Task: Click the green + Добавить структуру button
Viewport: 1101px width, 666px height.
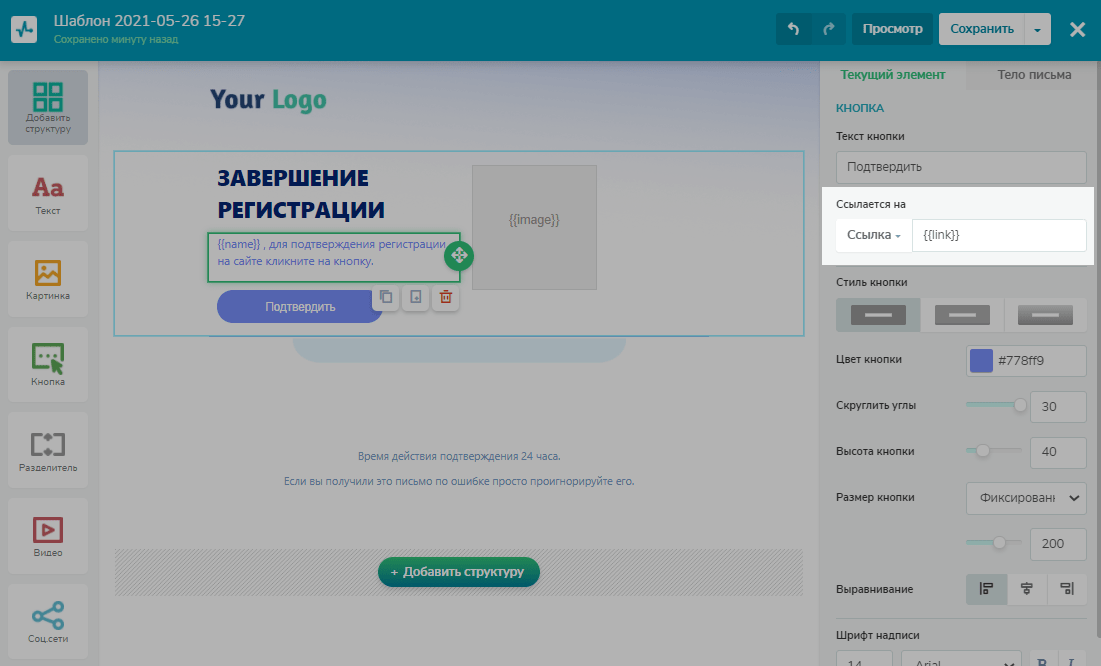Action: (459, 572)
